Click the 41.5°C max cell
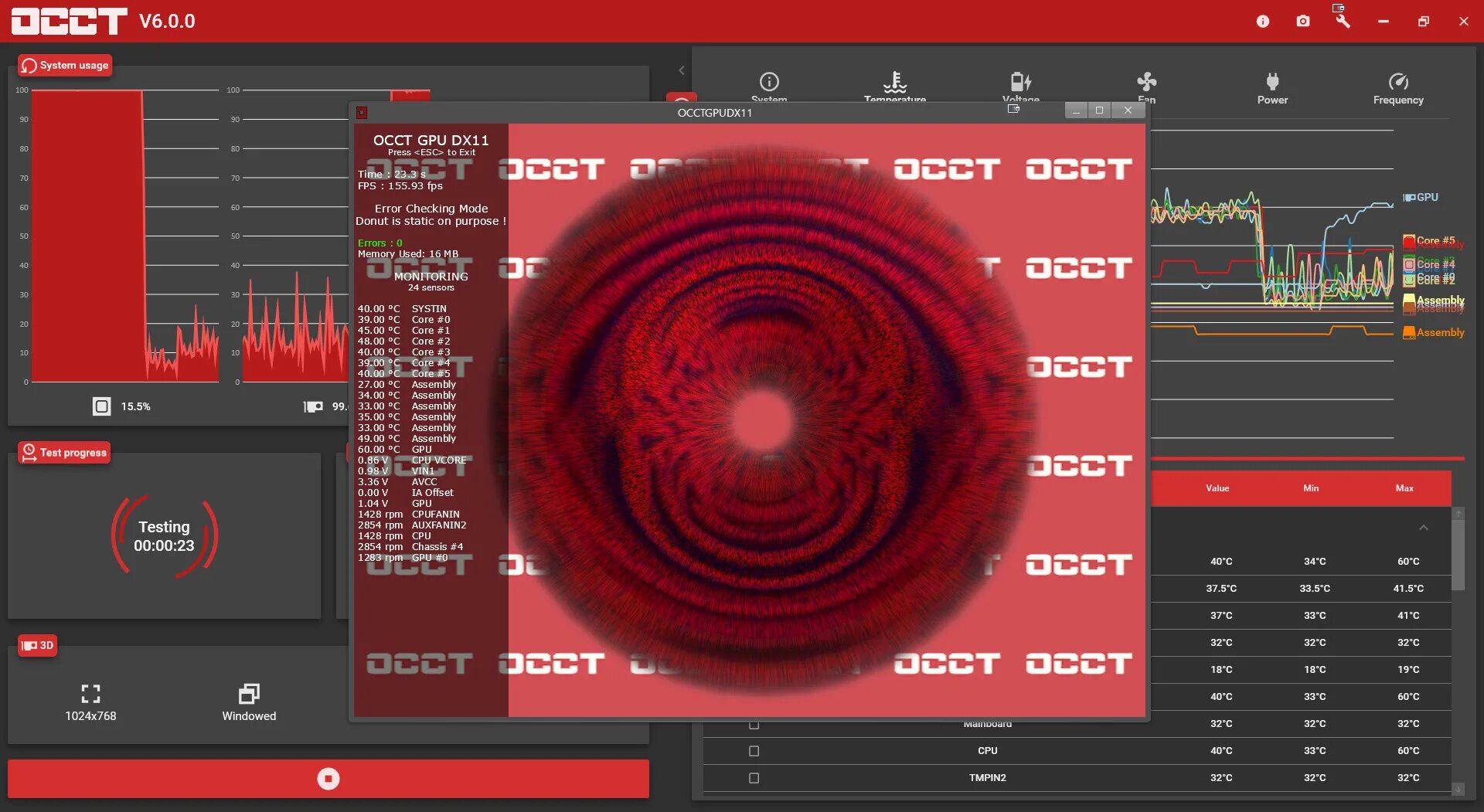The width and height of the screenshot is (1484, 812). (x=1408, y=589)
